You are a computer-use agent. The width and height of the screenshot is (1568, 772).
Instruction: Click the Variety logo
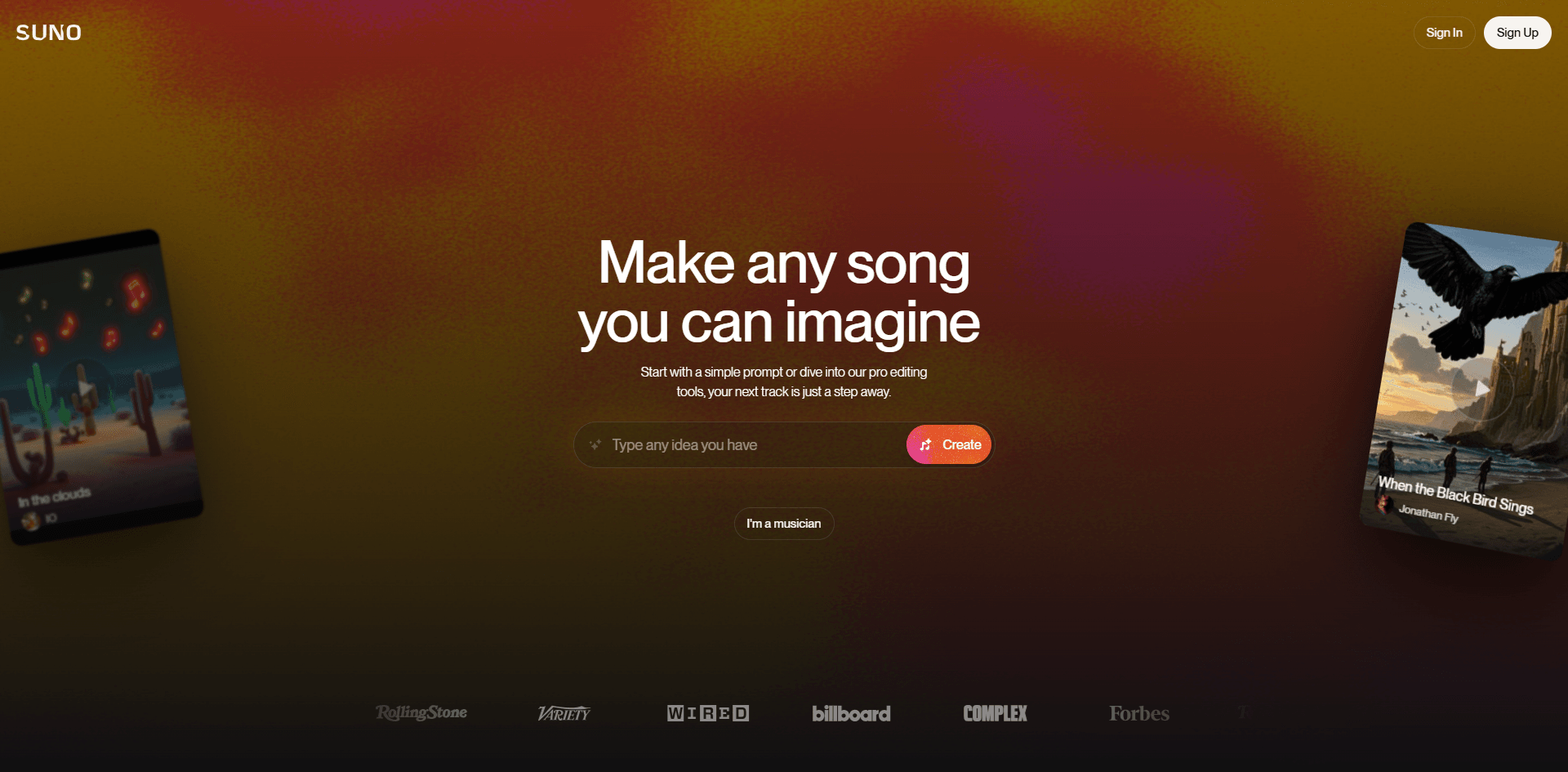(x=563, y=714)
